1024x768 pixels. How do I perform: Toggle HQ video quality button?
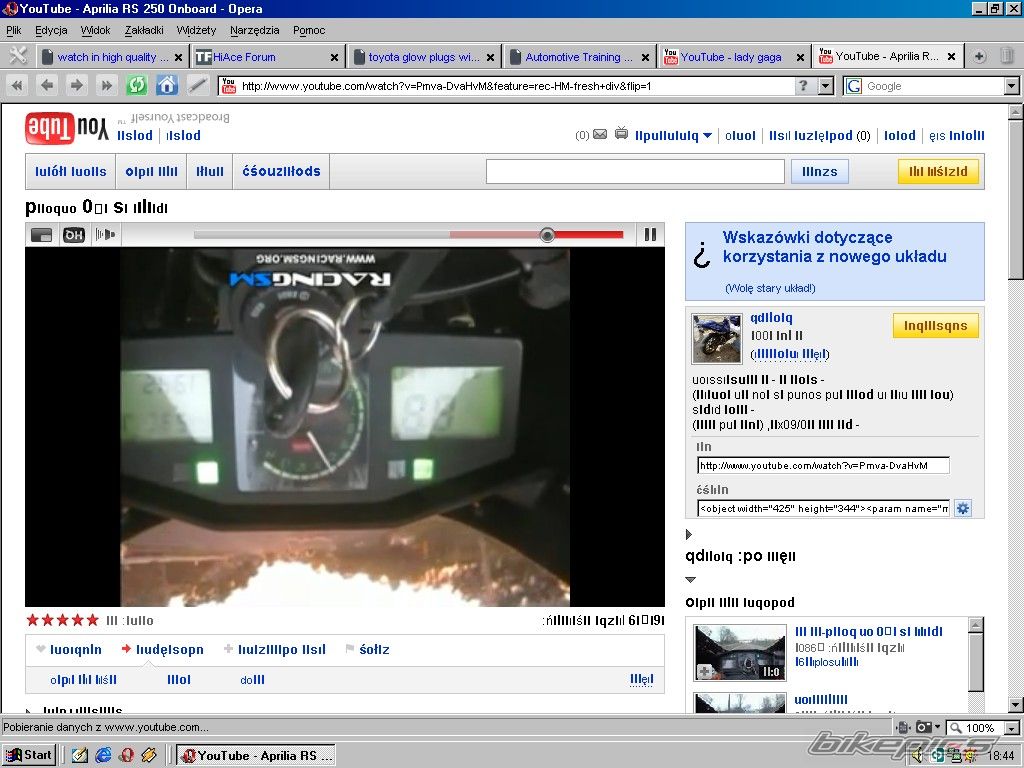coord(73,235)
